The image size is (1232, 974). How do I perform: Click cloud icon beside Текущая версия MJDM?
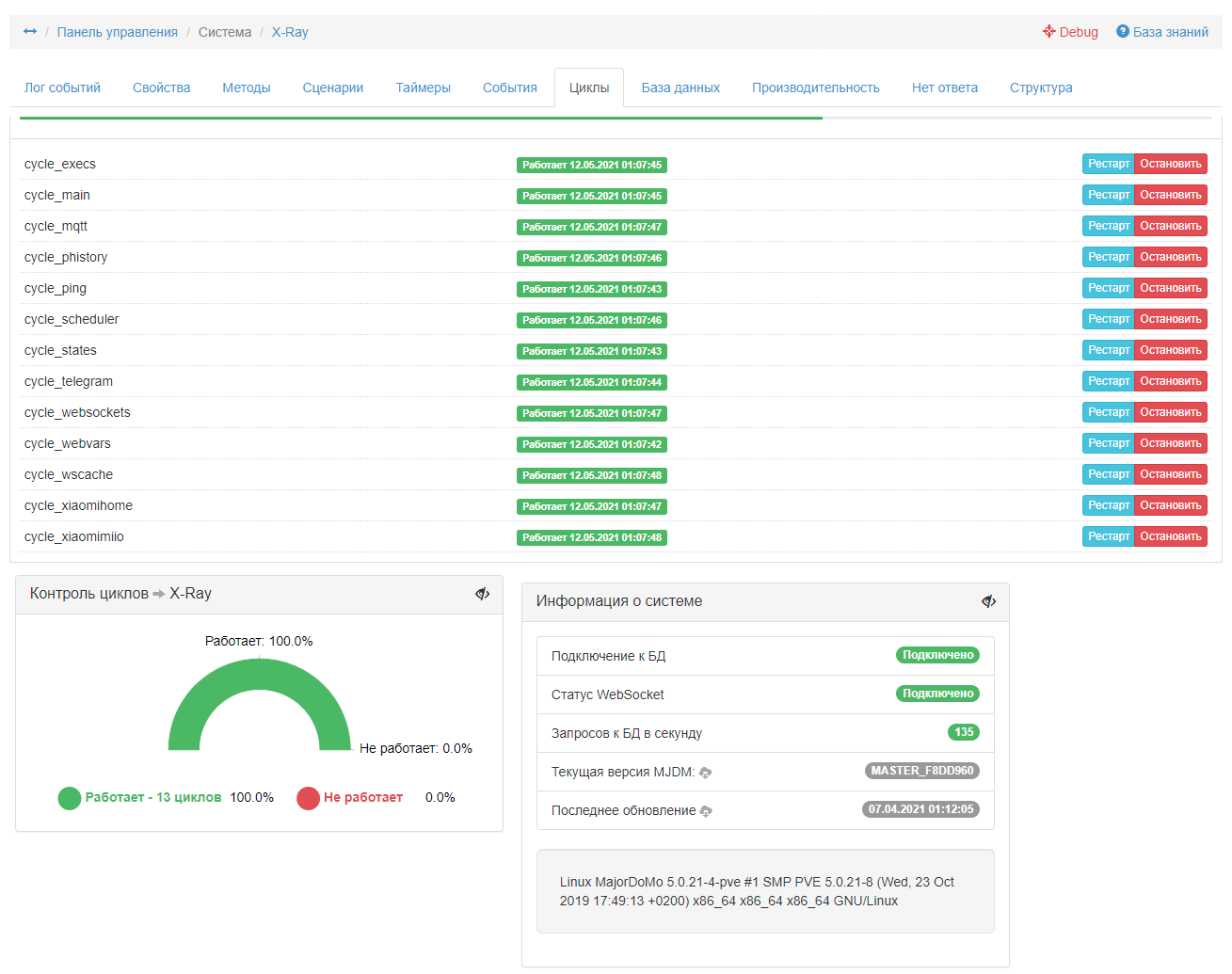(x=706, y=773)
